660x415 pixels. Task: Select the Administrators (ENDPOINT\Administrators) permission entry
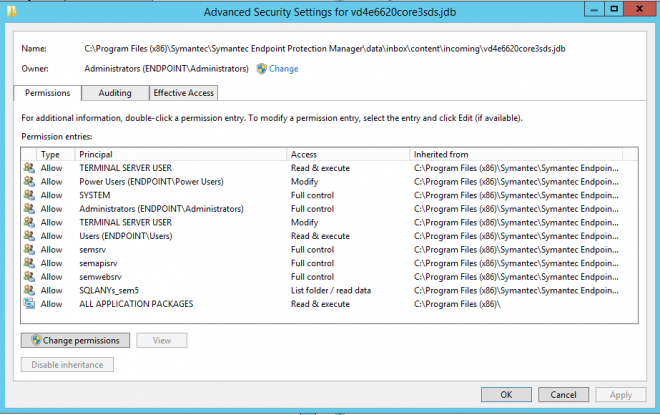pyautogui.click(x=161, y=209)
